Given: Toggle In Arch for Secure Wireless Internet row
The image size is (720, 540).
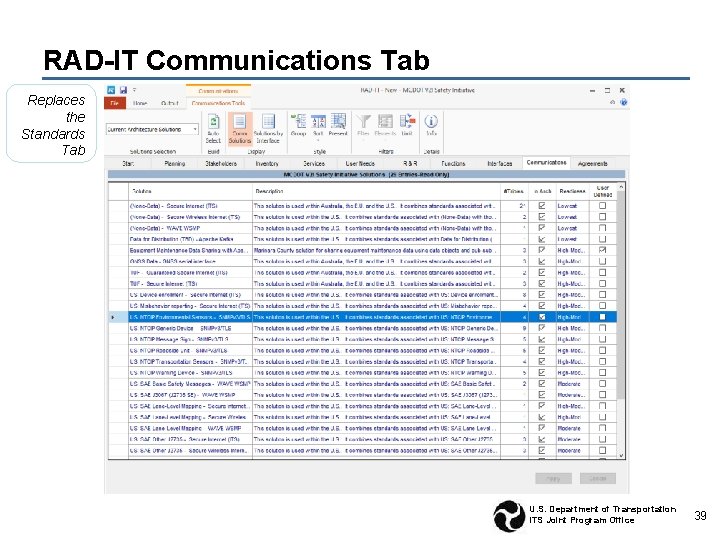Looking at the screenshot, I should [x=542, y=217].
